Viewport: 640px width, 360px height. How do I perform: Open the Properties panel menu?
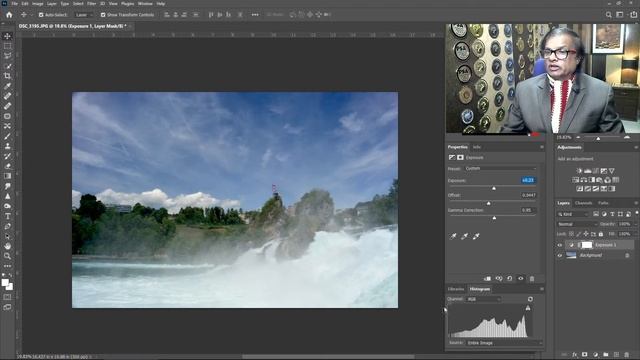(x=542, y=147)
